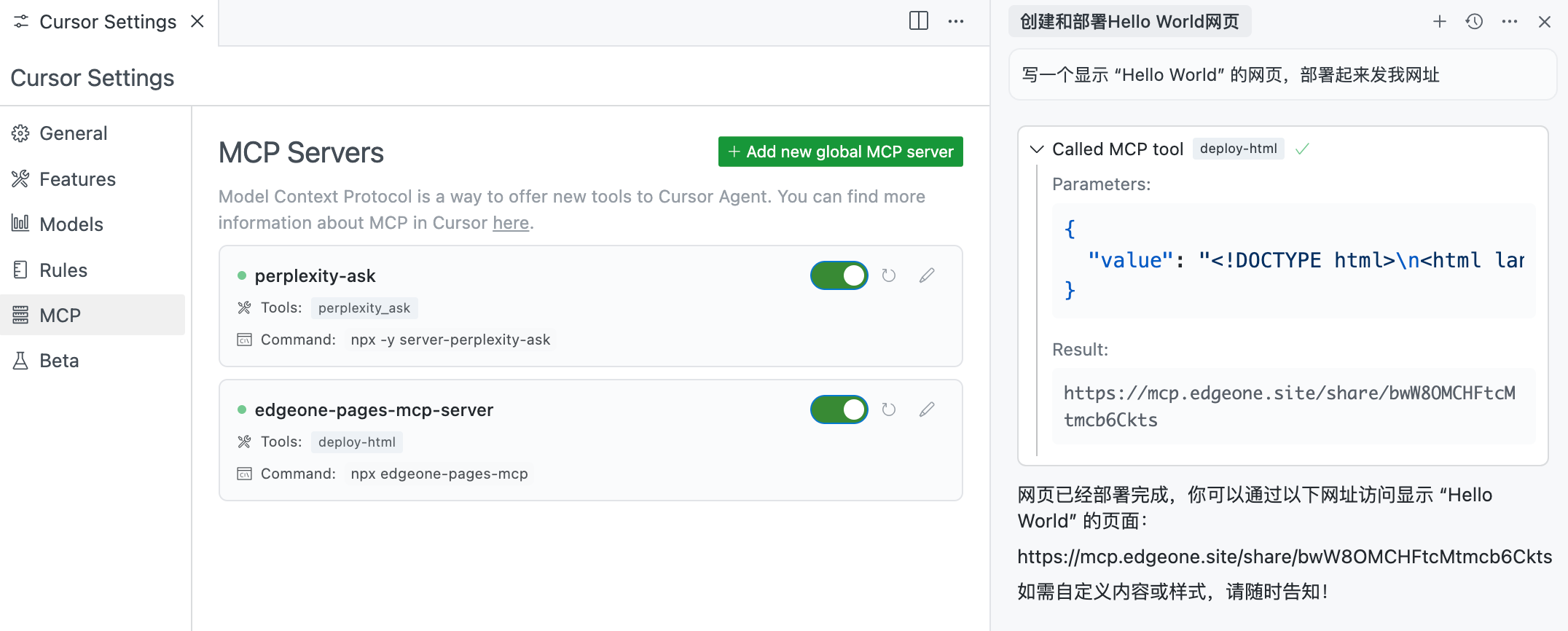Edit the edgeone-pages-mcp-server configuration
Screen dimensions: 1568x631
point(926,409)
